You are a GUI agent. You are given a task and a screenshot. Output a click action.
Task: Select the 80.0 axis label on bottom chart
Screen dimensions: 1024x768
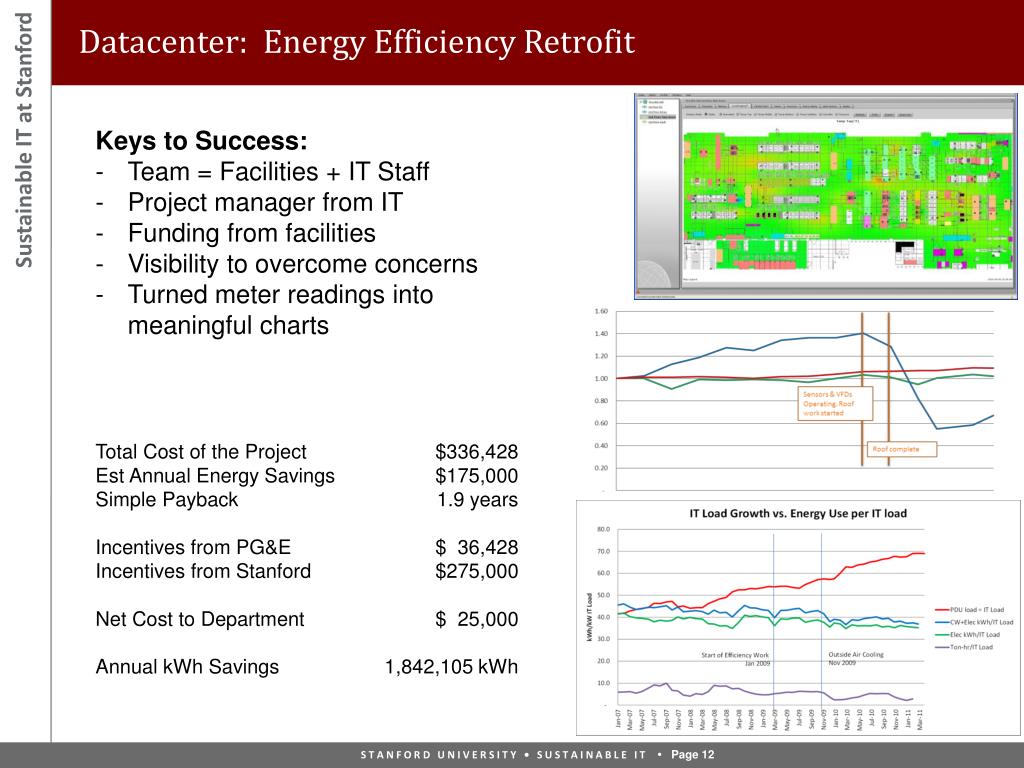(x=603, y=530)
